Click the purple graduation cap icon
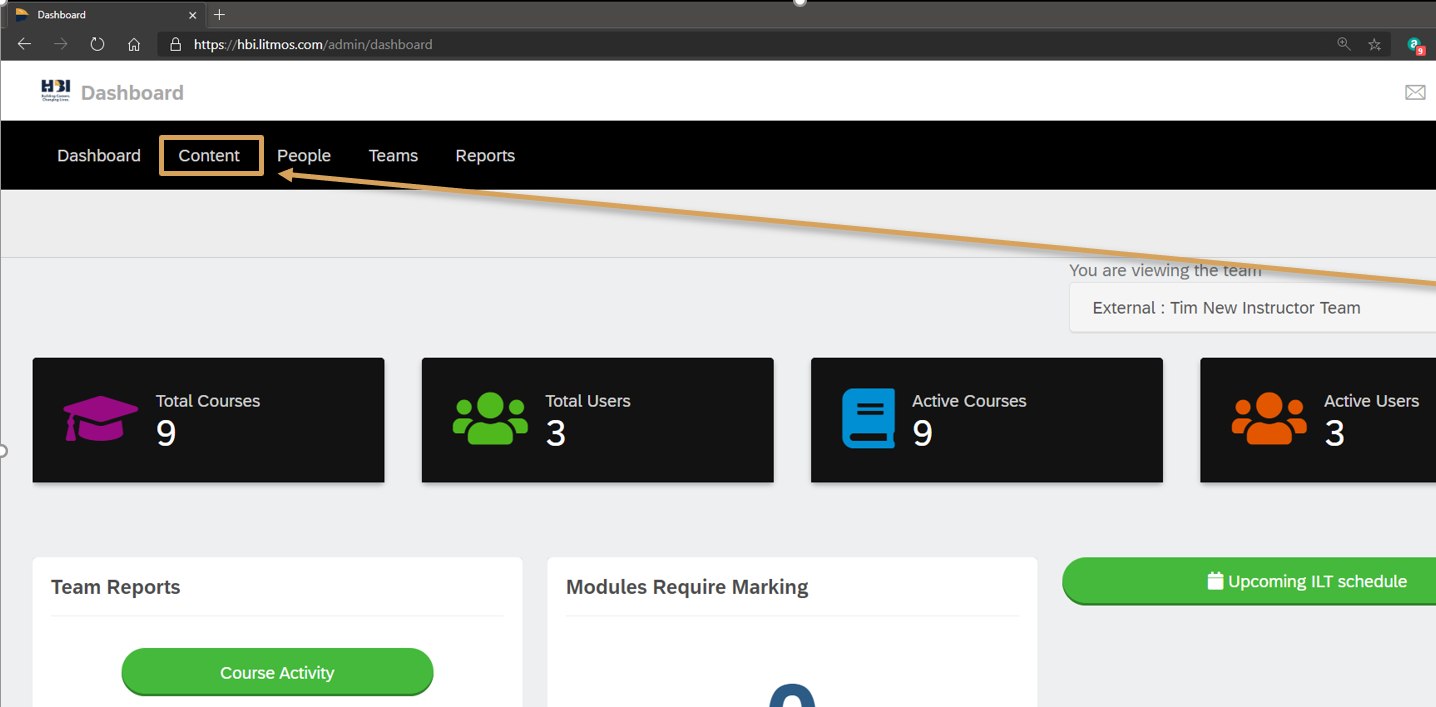Viewport: 1436px width, 707px height. tap(100, 418)
